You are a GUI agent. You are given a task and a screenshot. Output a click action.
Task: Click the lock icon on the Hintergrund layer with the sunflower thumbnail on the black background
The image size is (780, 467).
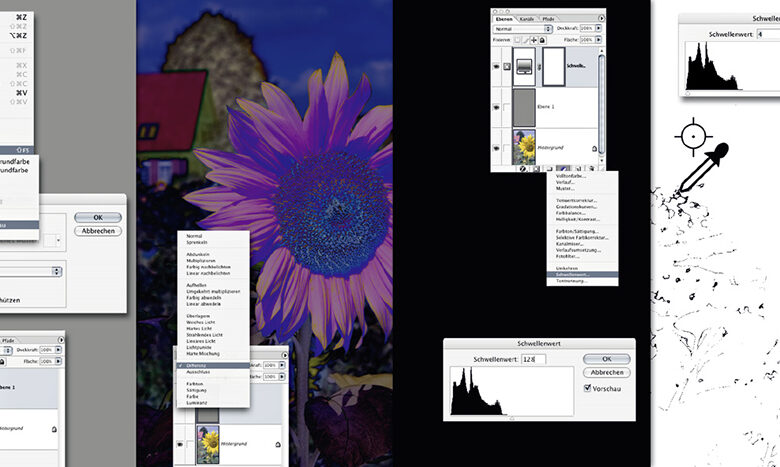click(x=595, y=148)
